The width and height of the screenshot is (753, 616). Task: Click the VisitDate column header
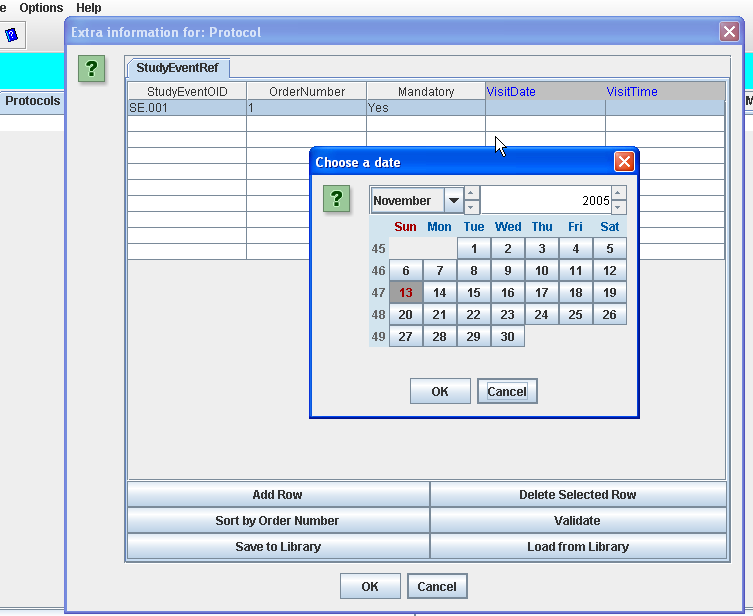[545, 91]
